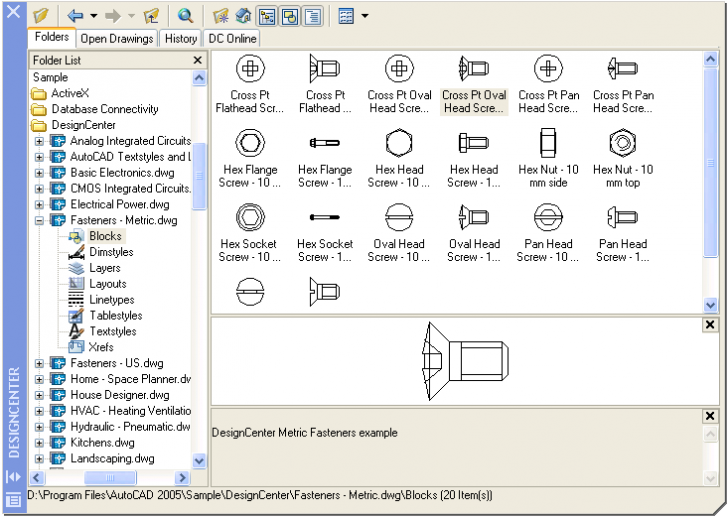The image size is (728, 517).
Task: Click the grey Forward arrow
Action: [113, 16]
